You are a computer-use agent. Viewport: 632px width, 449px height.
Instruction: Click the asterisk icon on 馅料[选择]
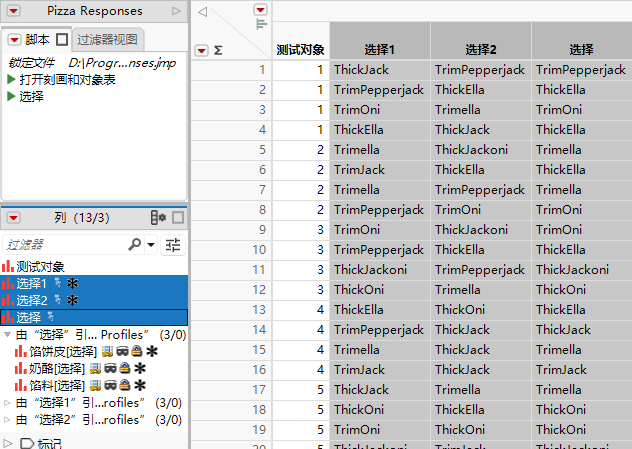point(140,385)
